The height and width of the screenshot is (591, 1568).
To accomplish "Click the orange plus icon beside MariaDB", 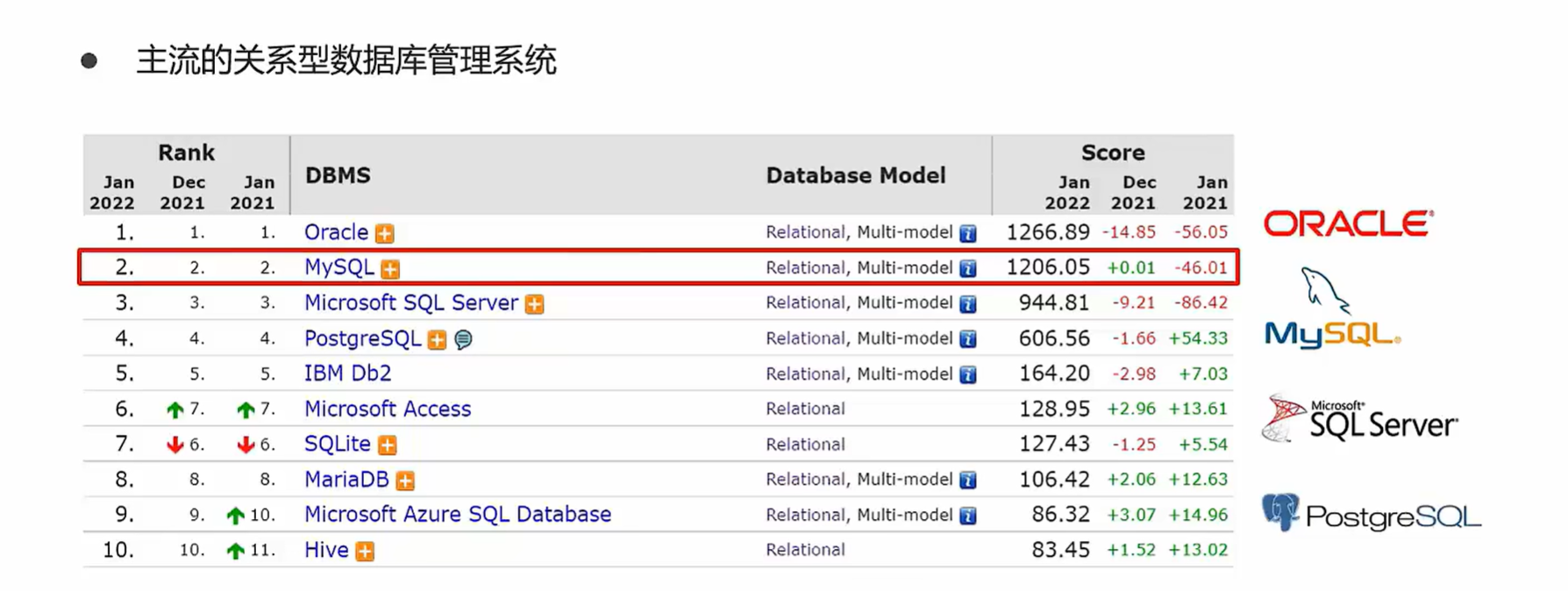I will point(404,481).
